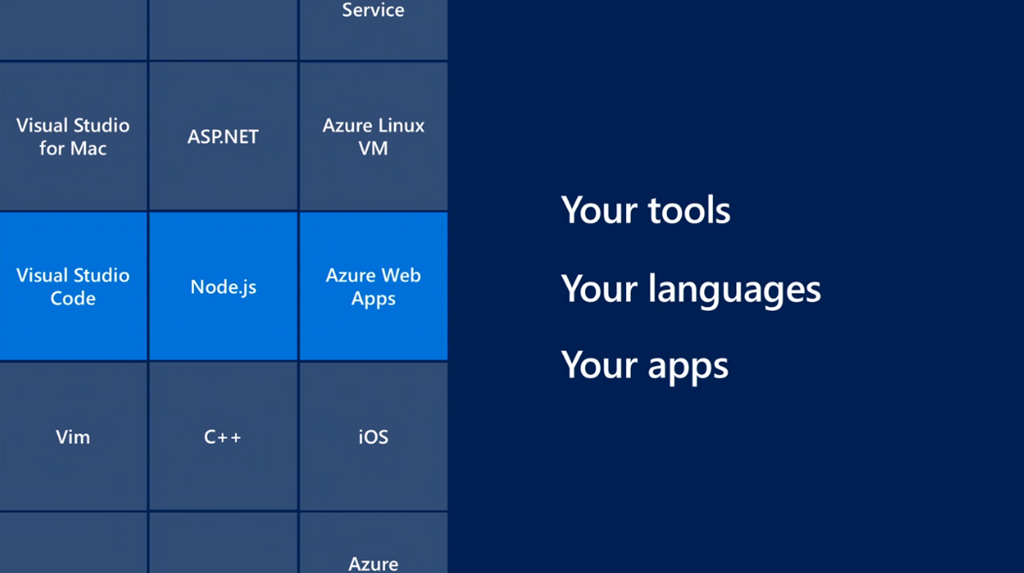Click the 'Your apps' heading text
The height and width of the screenshot is (573, 1024).
point(645,366)
